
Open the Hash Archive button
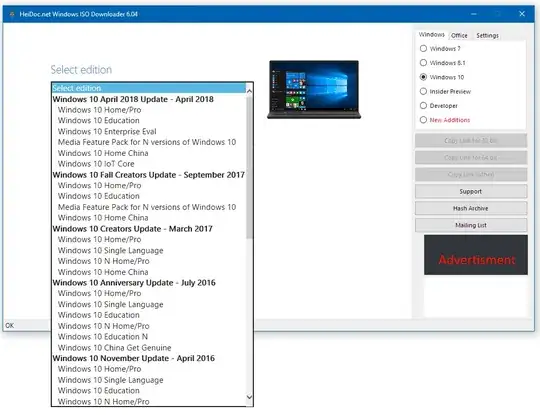coord(471,208)
